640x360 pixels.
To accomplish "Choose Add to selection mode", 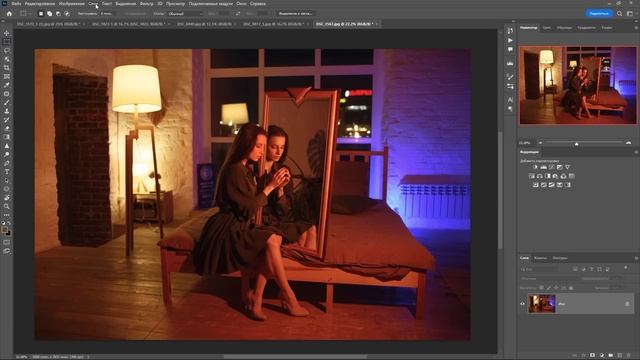I will point(49,13).
